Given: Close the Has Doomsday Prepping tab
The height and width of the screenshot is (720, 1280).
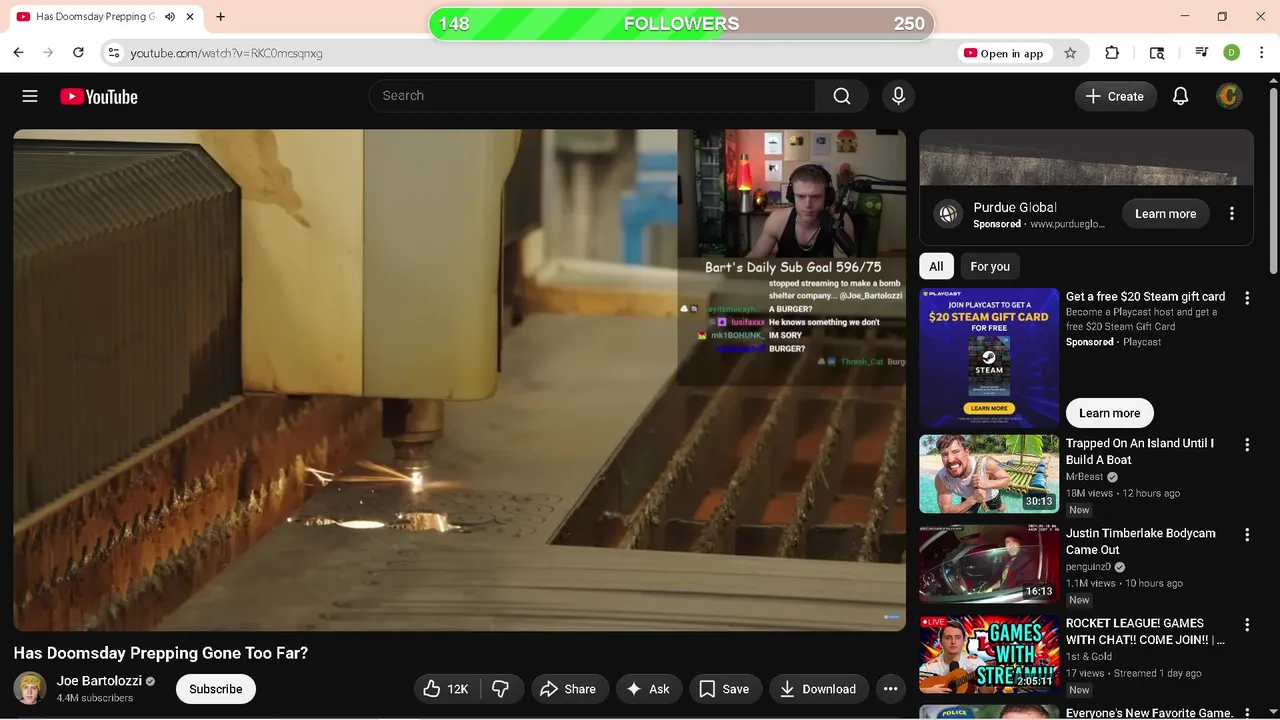Looking at the screenshot, I should pyautogui.click(x=190, y=17).
